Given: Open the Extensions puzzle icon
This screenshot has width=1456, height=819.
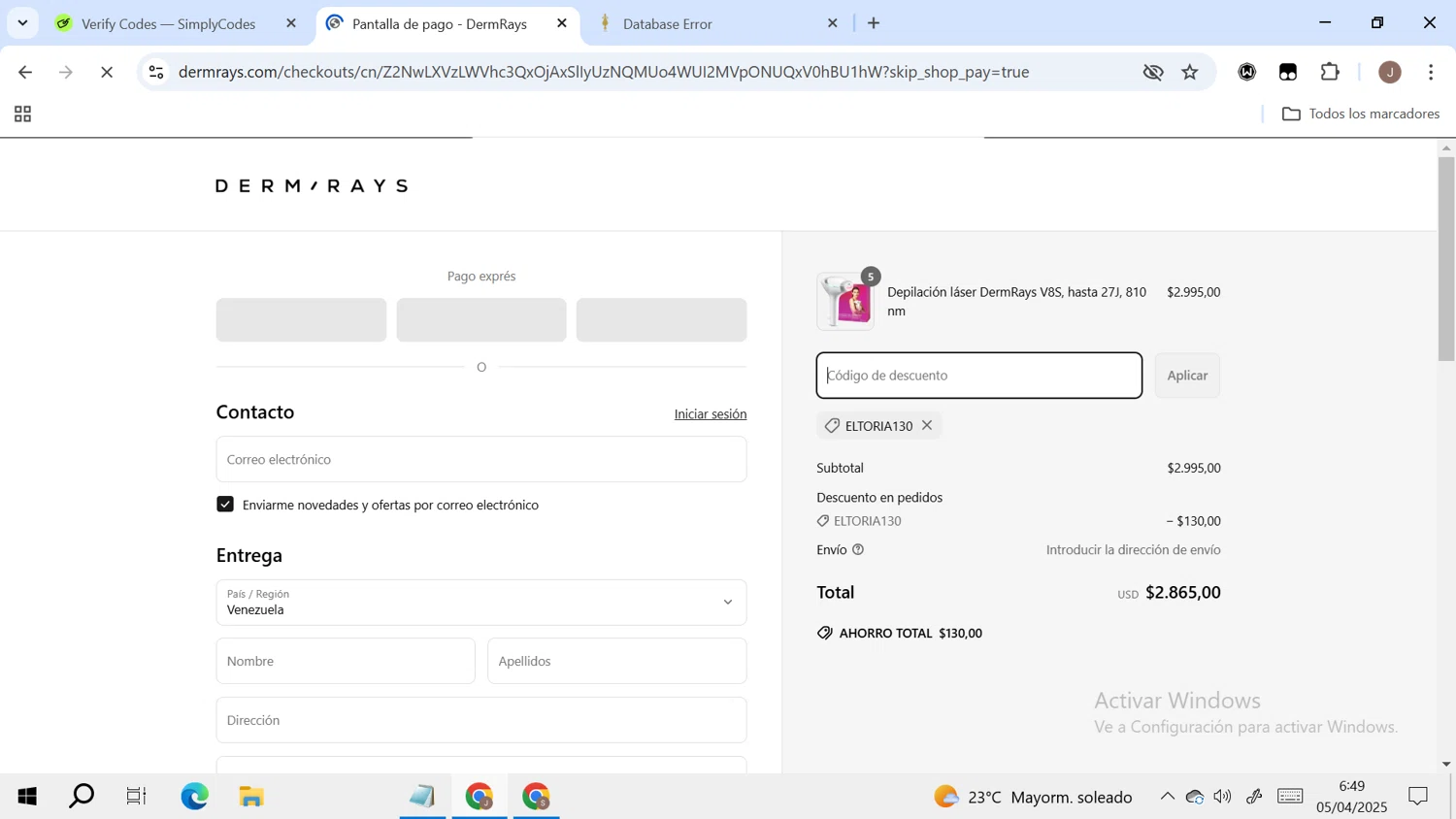Looking at the screenshot, I should tap(1330, 72).
